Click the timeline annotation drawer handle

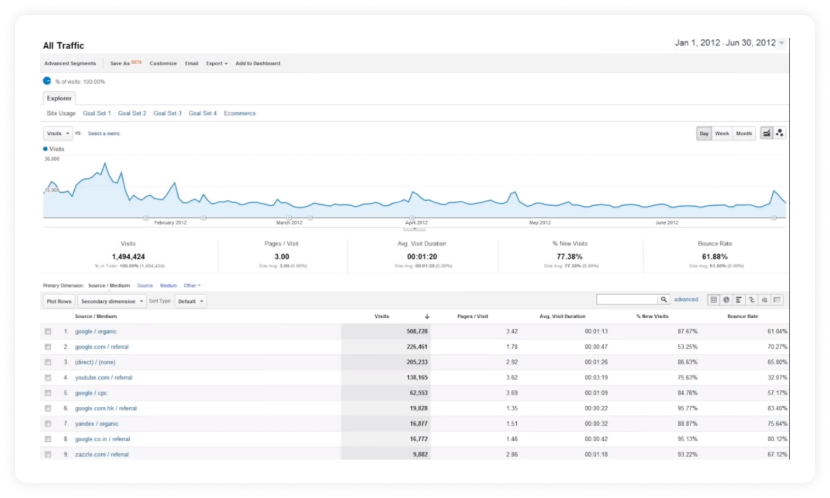click(x=414, y=229)
